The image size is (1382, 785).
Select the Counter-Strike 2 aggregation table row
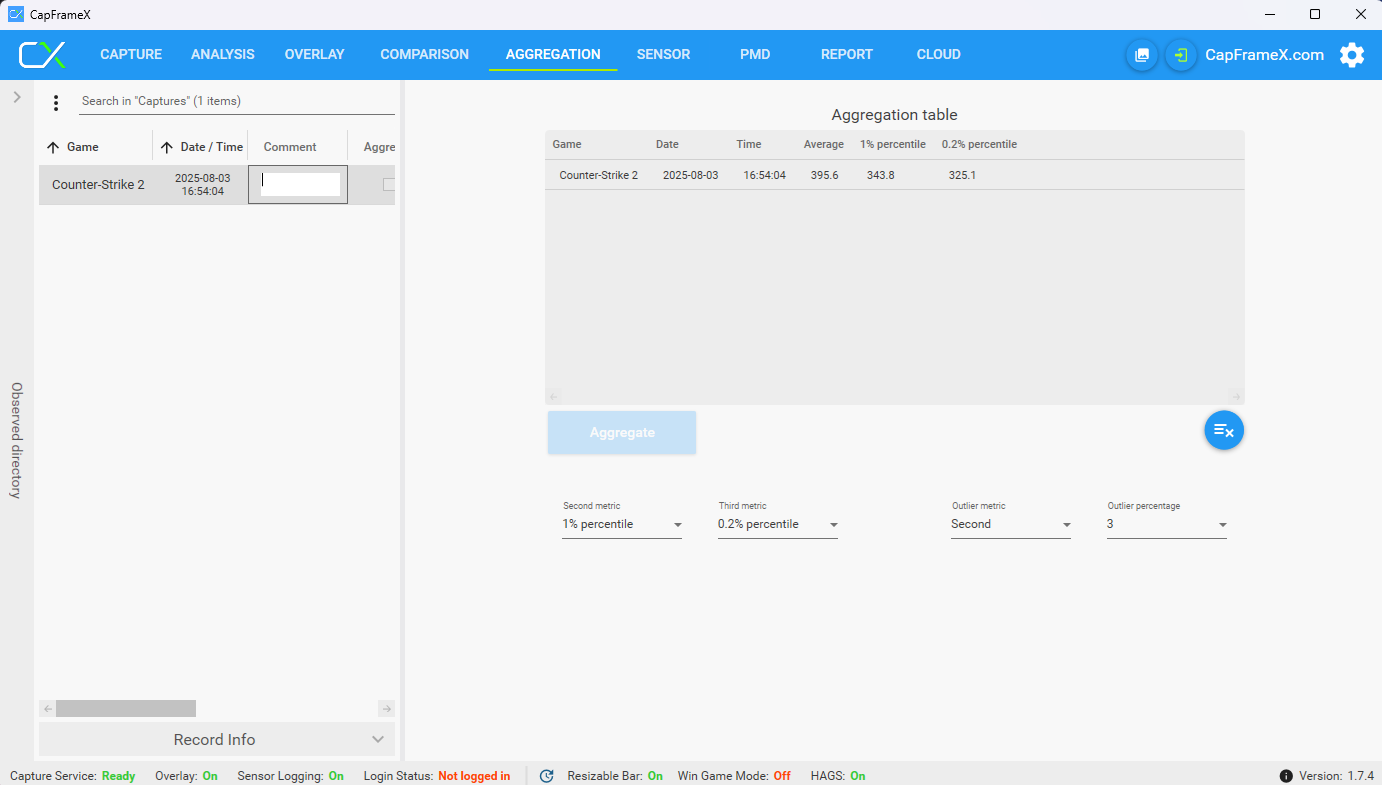click(x=895, y=175)
